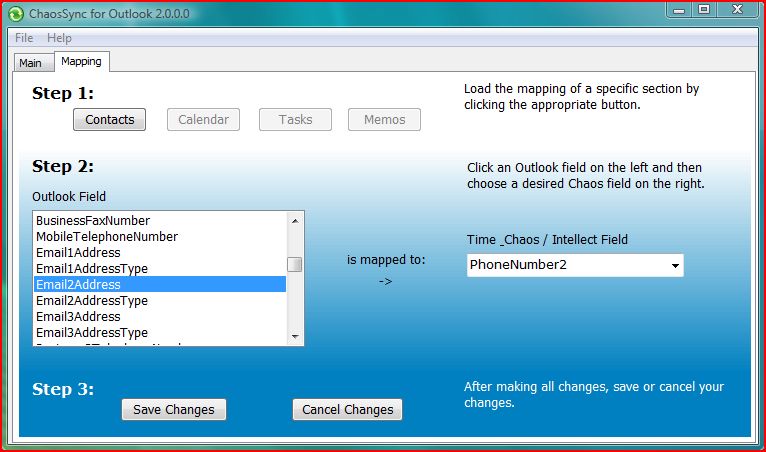Select the highlighted Email2Address row
Image resolution: width=766 pixels, height=452 pixels.
coord(160,284)
